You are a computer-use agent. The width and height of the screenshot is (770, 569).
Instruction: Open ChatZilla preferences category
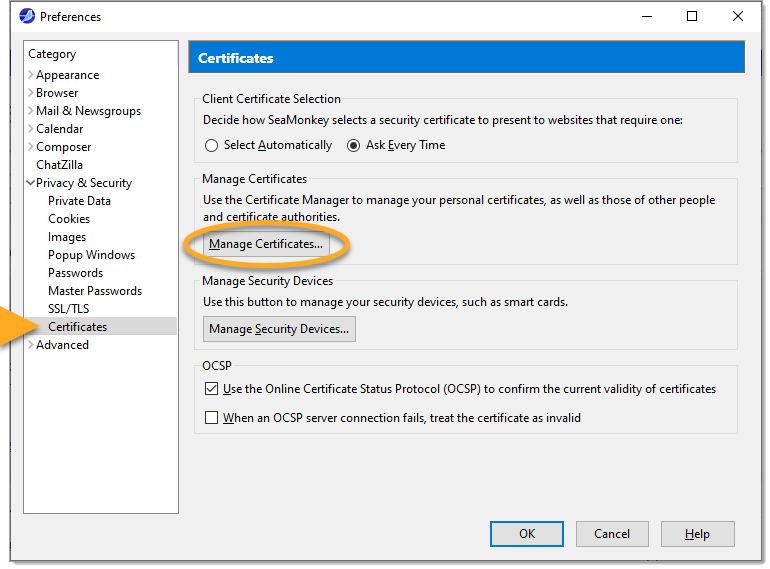59,165
